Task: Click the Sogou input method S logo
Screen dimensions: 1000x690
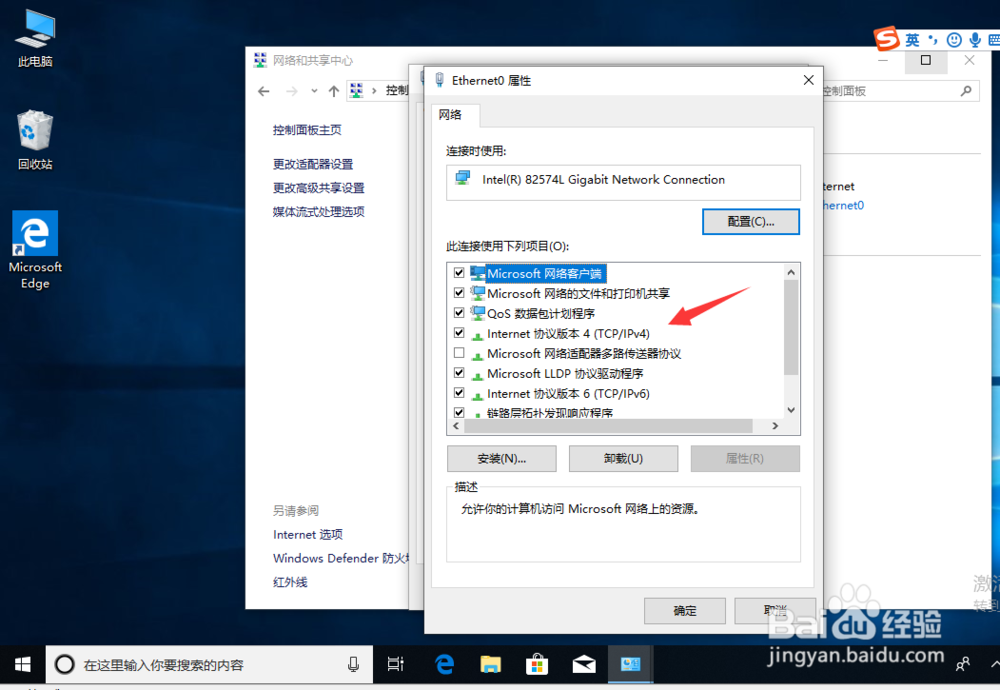Action: (x=886, y=40)
